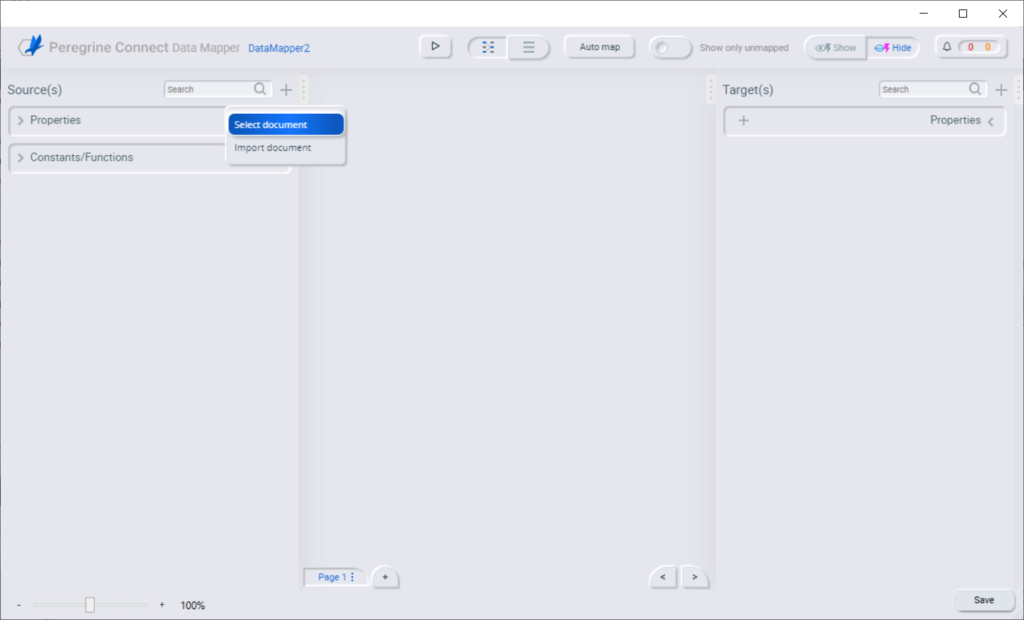1024x620 pixels.
Task: Choose Import document from the menu
Action: (x=286, y=147)
